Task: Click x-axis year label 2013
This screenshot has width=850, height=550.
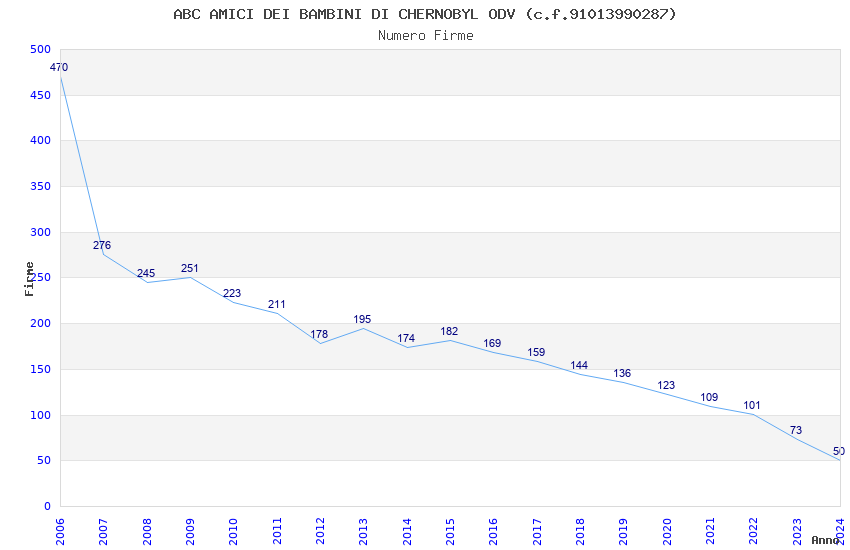Action: tap(363, 532)
